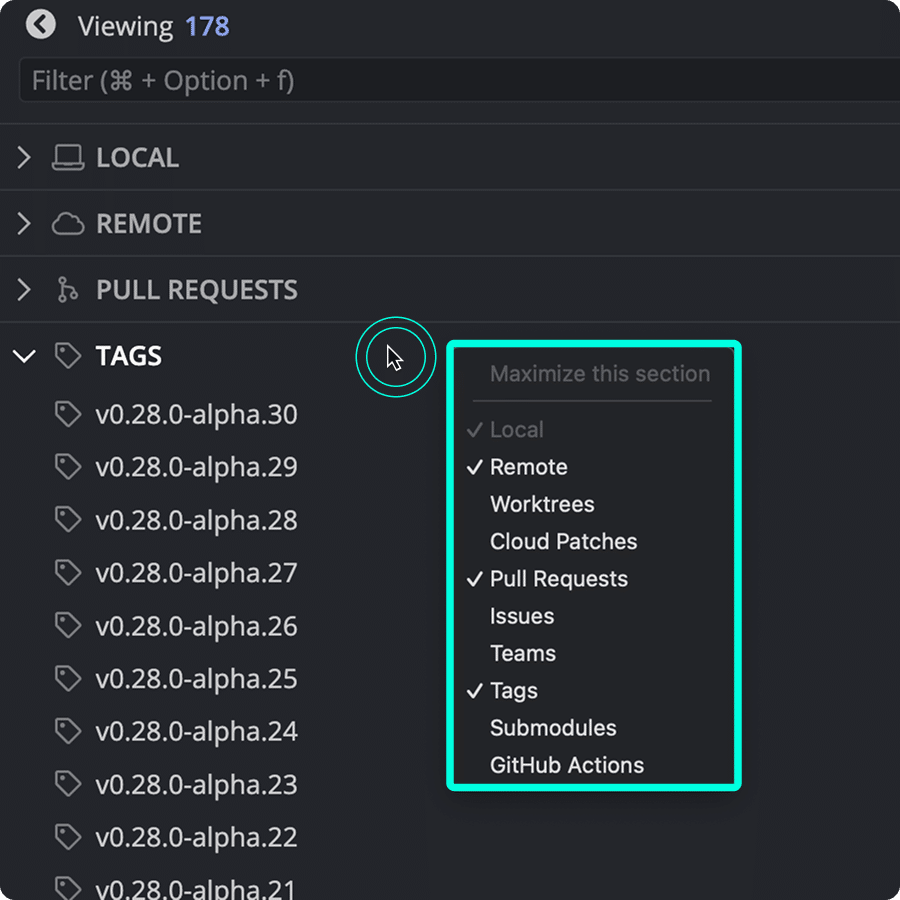Viewport: 900px width, 900px height.
Task: Disable the Tags section in the menu
Action: click(513, 690)
